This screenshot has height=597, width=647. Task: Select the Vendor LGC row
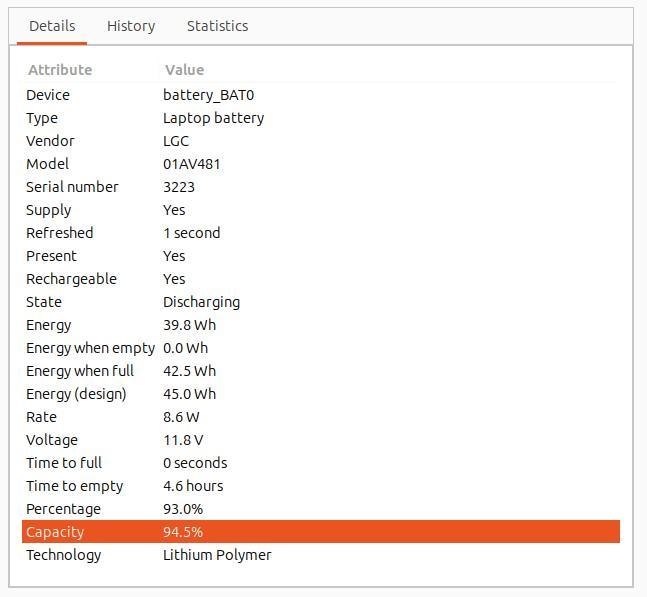pos(321,141)
